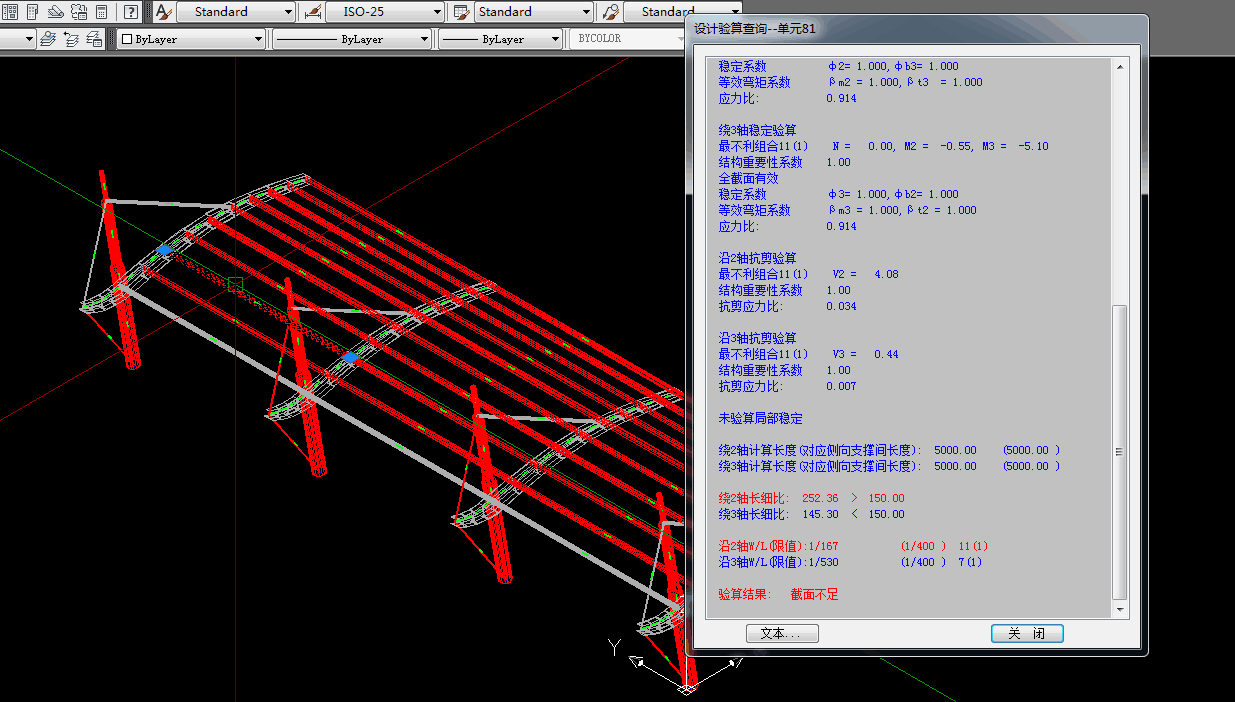Click the red text 验算结果: 截面不足
The width and height of the screenshot is (1235, 702).
click(778, 594)
